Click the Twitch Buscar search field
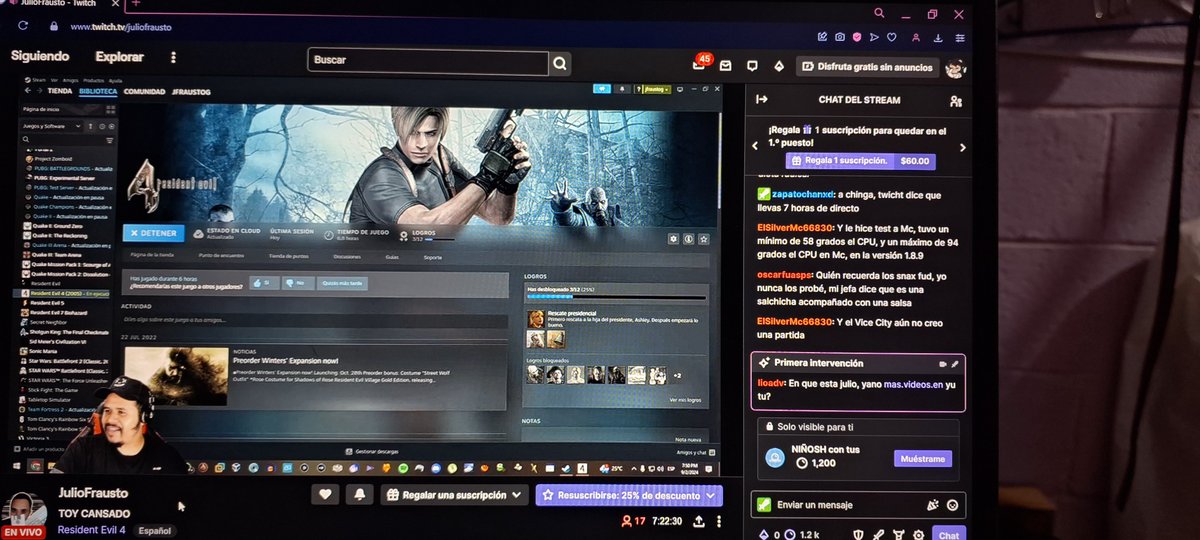The height and width of the screenshot is (540, 1200). 428,61
